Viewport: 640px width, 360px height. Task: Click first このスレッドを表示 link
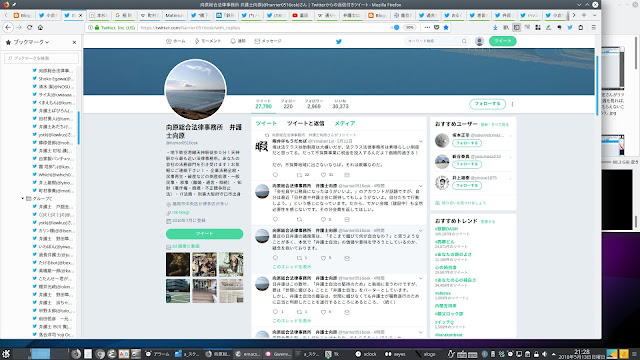coord(291,267)
